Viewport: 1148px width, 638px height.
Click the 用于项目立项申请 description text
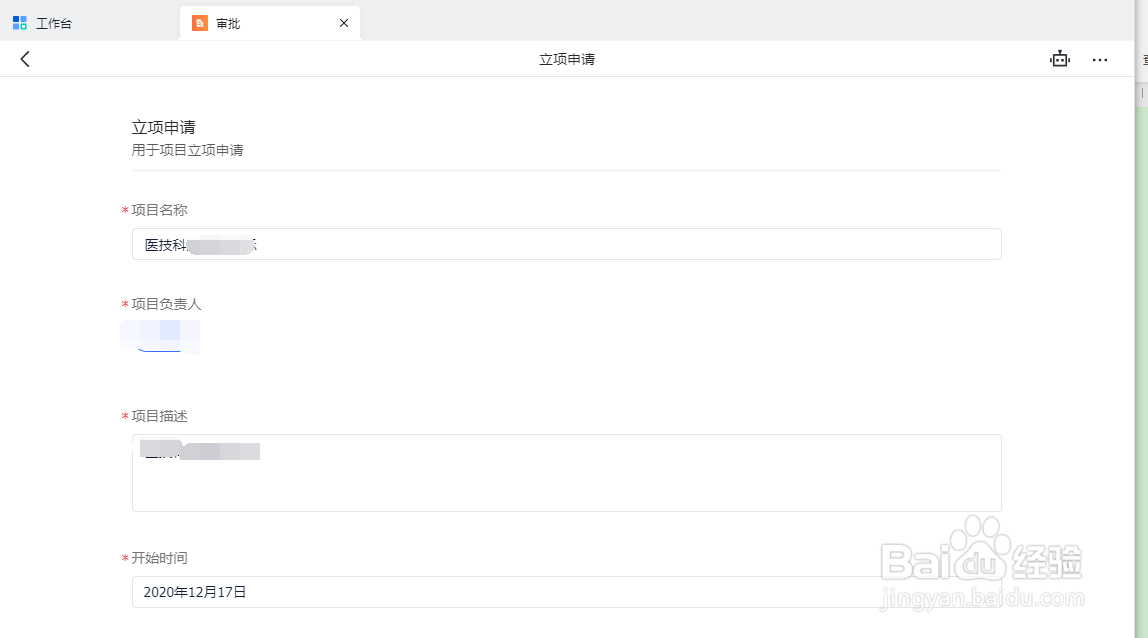pos(188,150)
